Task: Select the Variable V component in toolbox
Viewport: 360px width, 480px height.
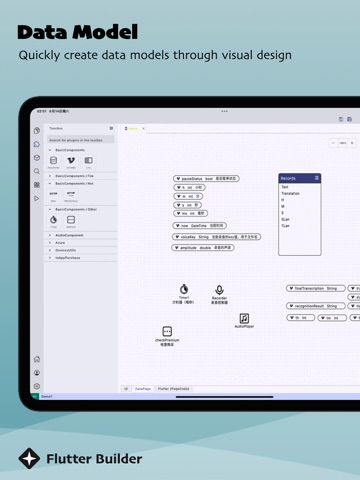Action: coord(71,162)
